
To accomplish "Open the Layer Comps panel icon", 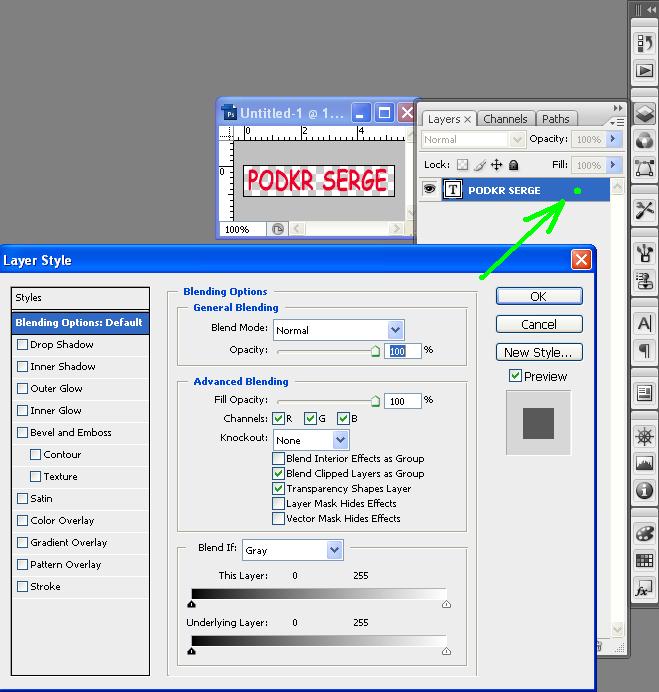I will click(x=644, y=393).
